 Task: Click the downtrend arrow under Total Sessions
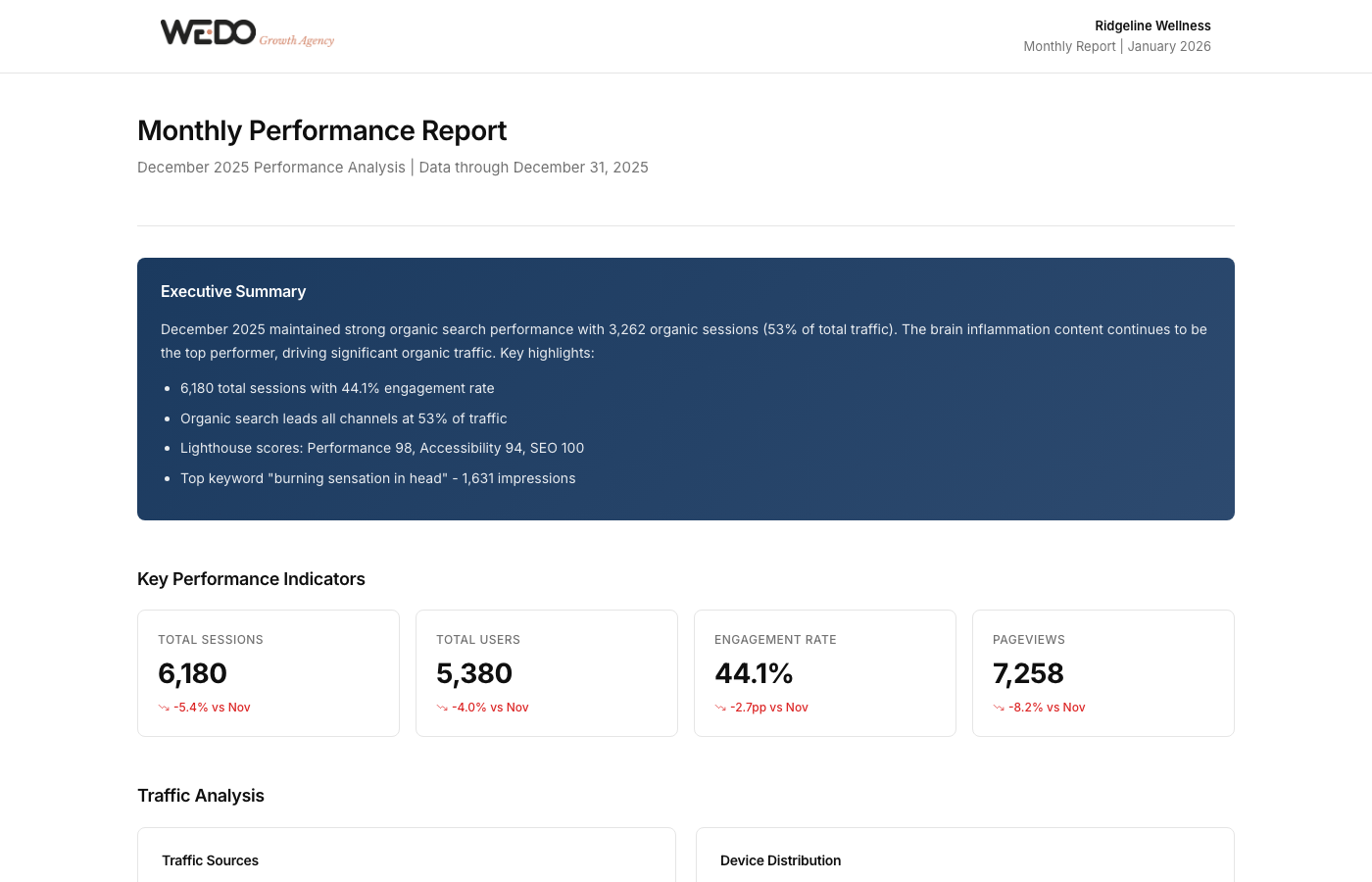point(164,708)
